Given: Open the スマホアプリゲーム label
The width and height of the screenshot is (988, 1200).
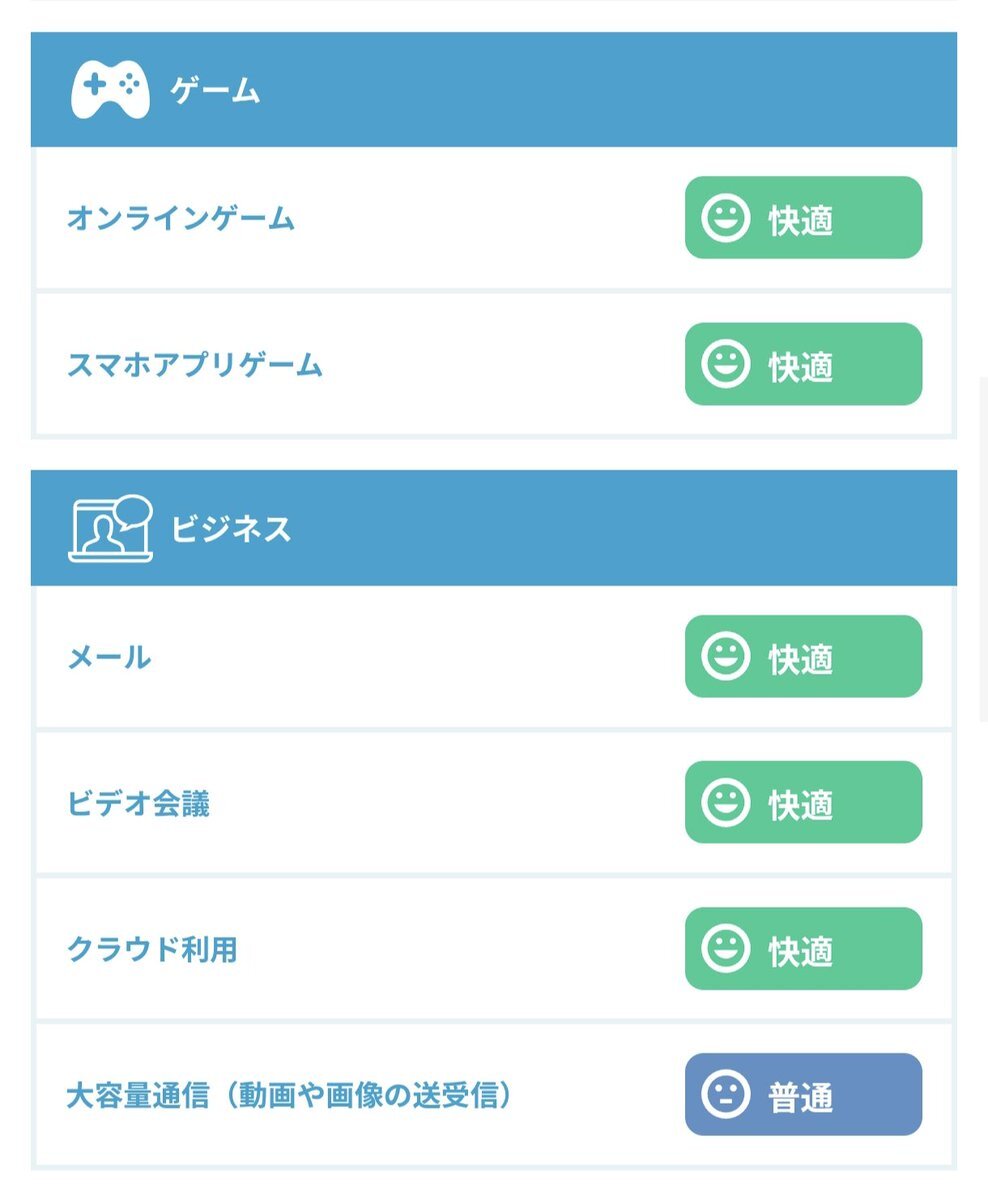Looking at the screenshot, I should click(195, 364).
